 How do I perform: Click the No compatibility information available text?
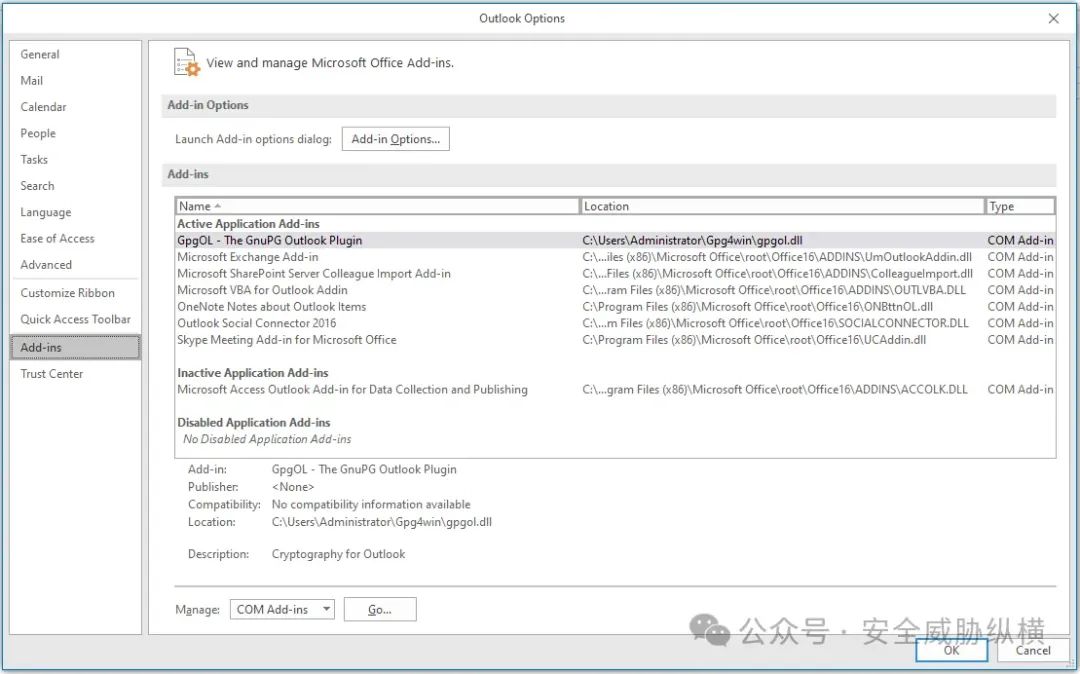click(371, 505)
